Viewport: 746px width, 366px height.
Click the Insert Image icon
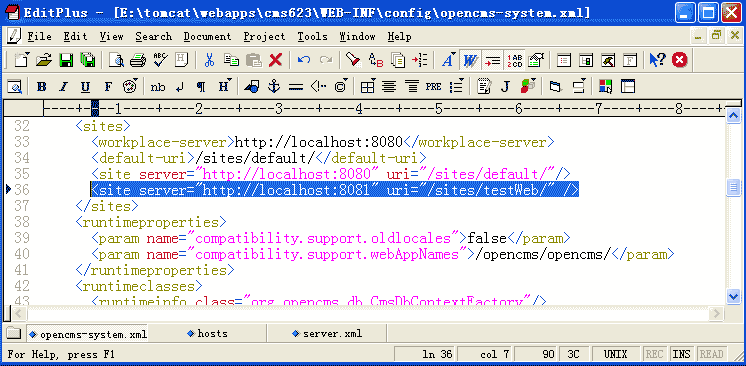point(251,87)
